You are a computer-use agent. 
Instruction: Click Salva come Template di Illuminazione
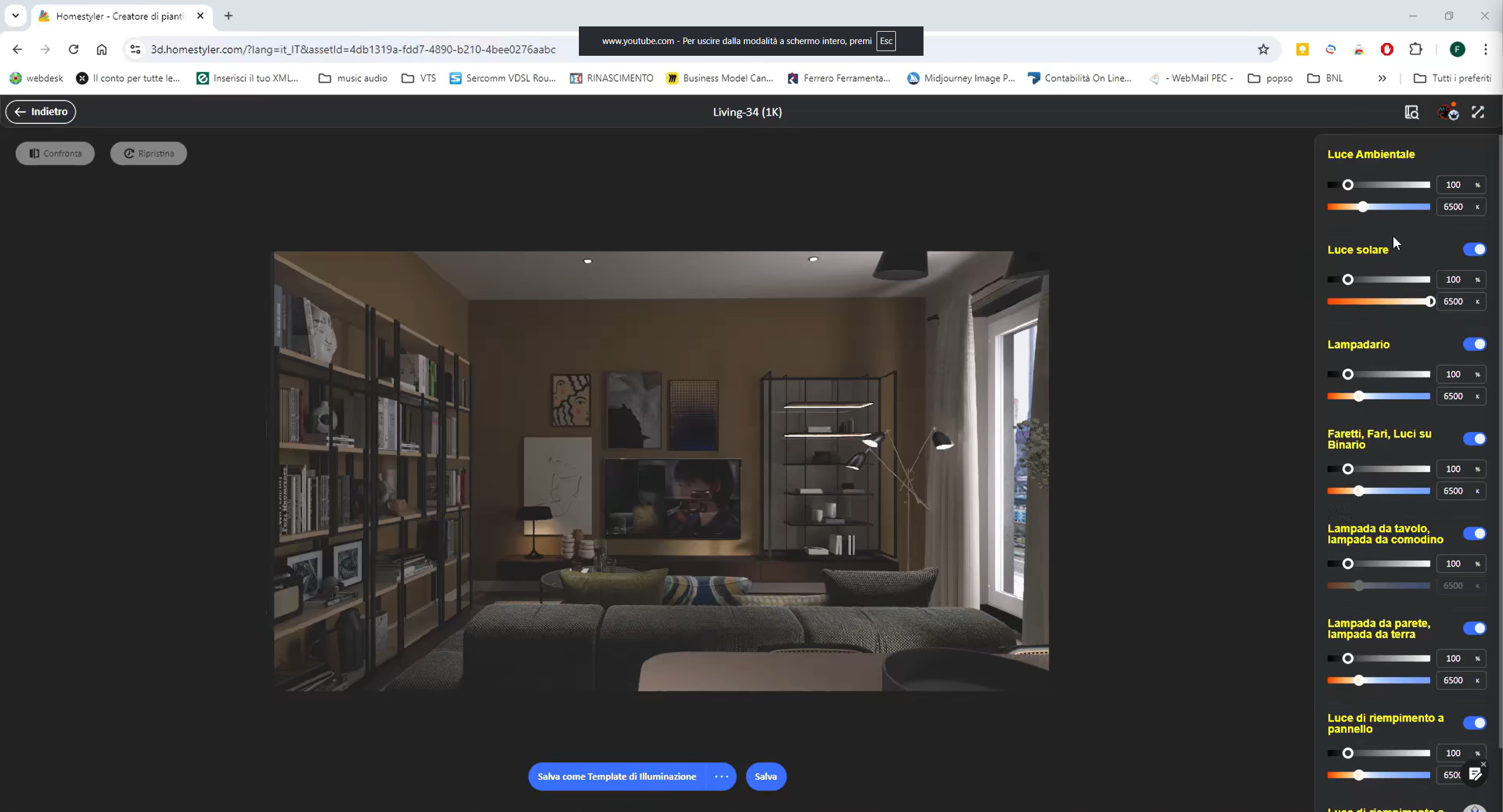click(x=616, y=776)
